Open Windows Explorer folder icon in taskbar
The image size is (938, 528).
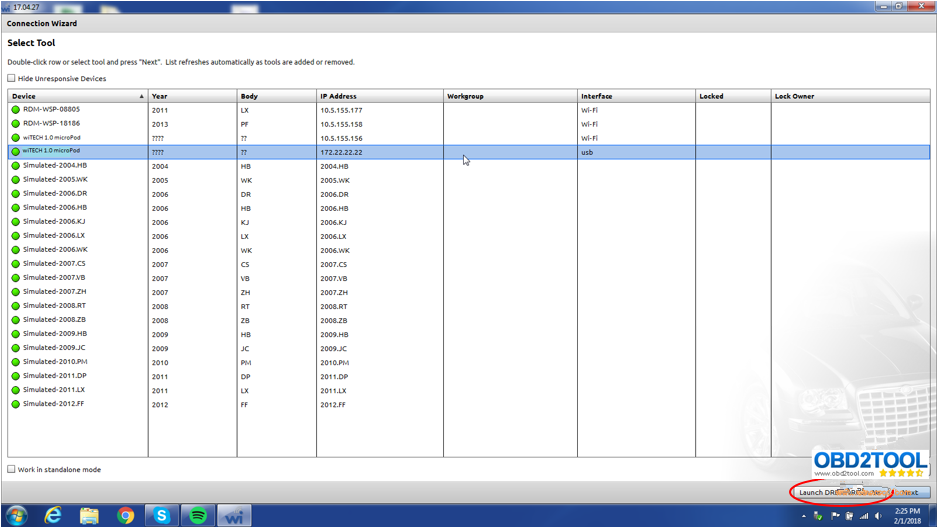click(x=89, y=515)
